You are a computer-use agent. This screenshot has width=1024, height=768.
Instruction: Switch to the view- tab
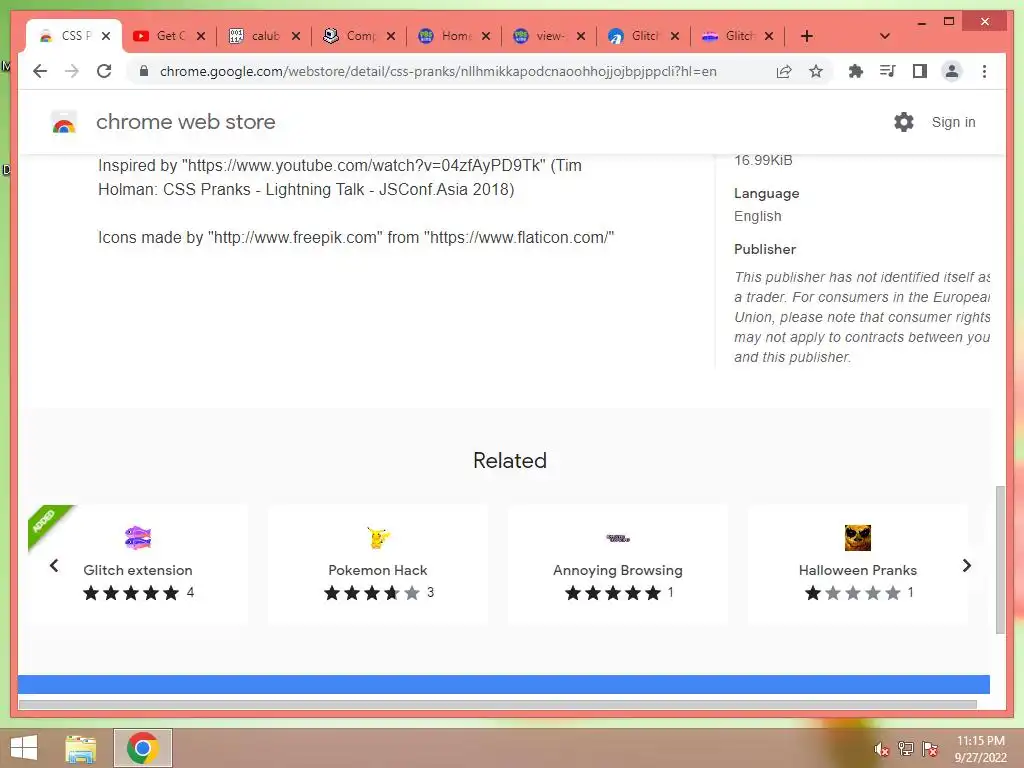pos(547,36)
